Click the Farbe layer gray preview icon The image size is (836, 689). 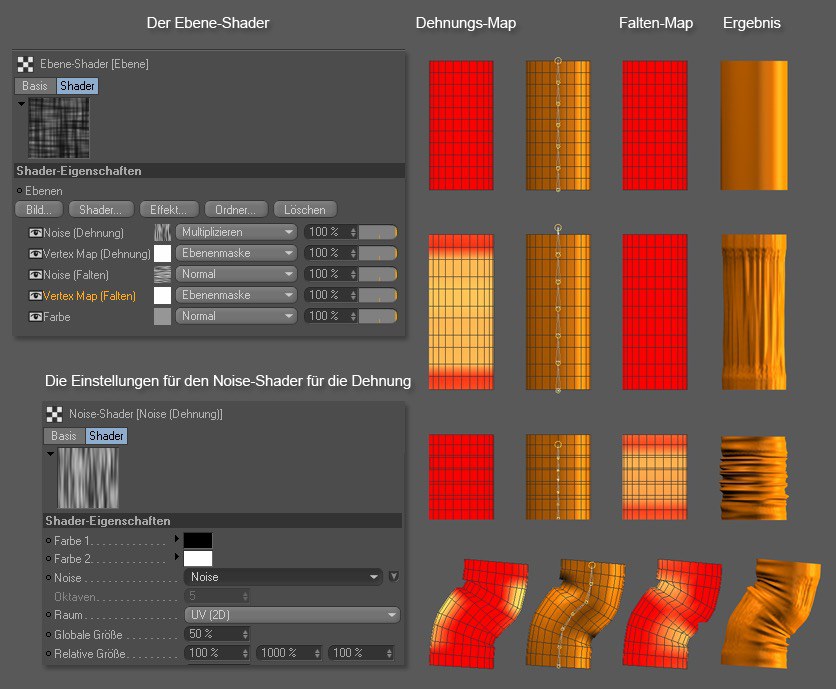(x=162, y=316)
